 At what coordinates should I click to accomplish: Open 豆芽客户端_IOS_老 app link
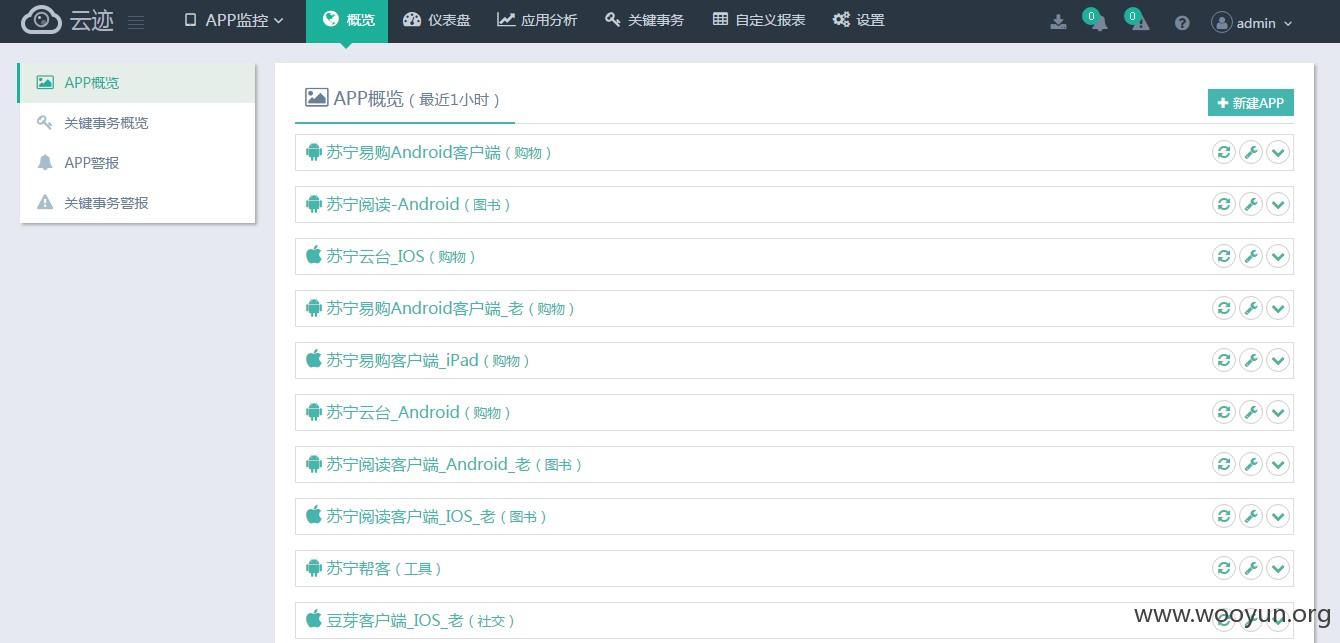(410, 620)
